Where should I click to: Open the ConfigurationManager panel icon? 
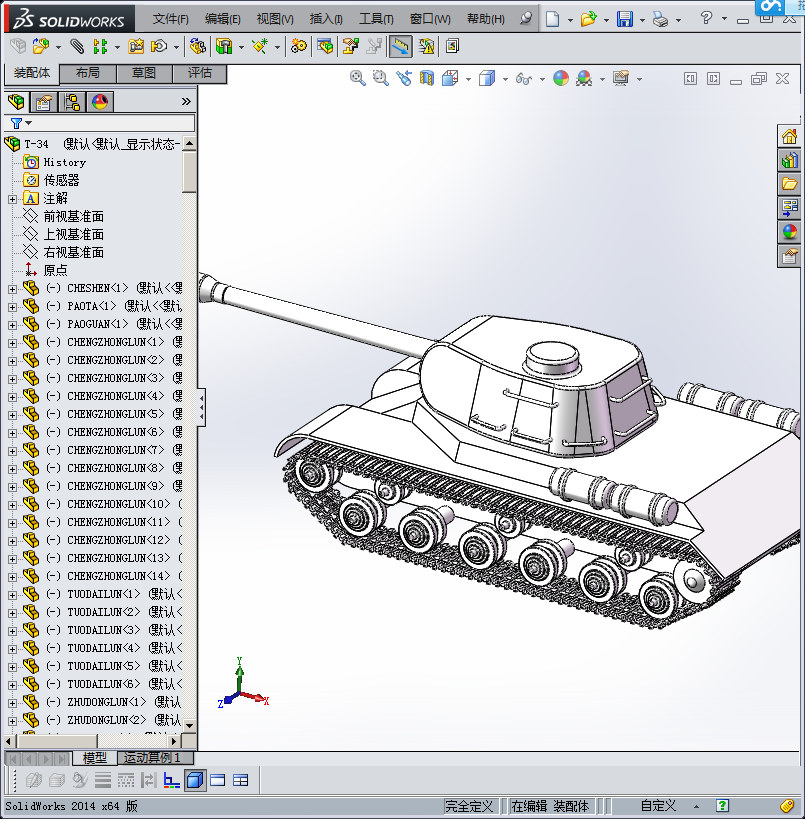tap(69, 101)
